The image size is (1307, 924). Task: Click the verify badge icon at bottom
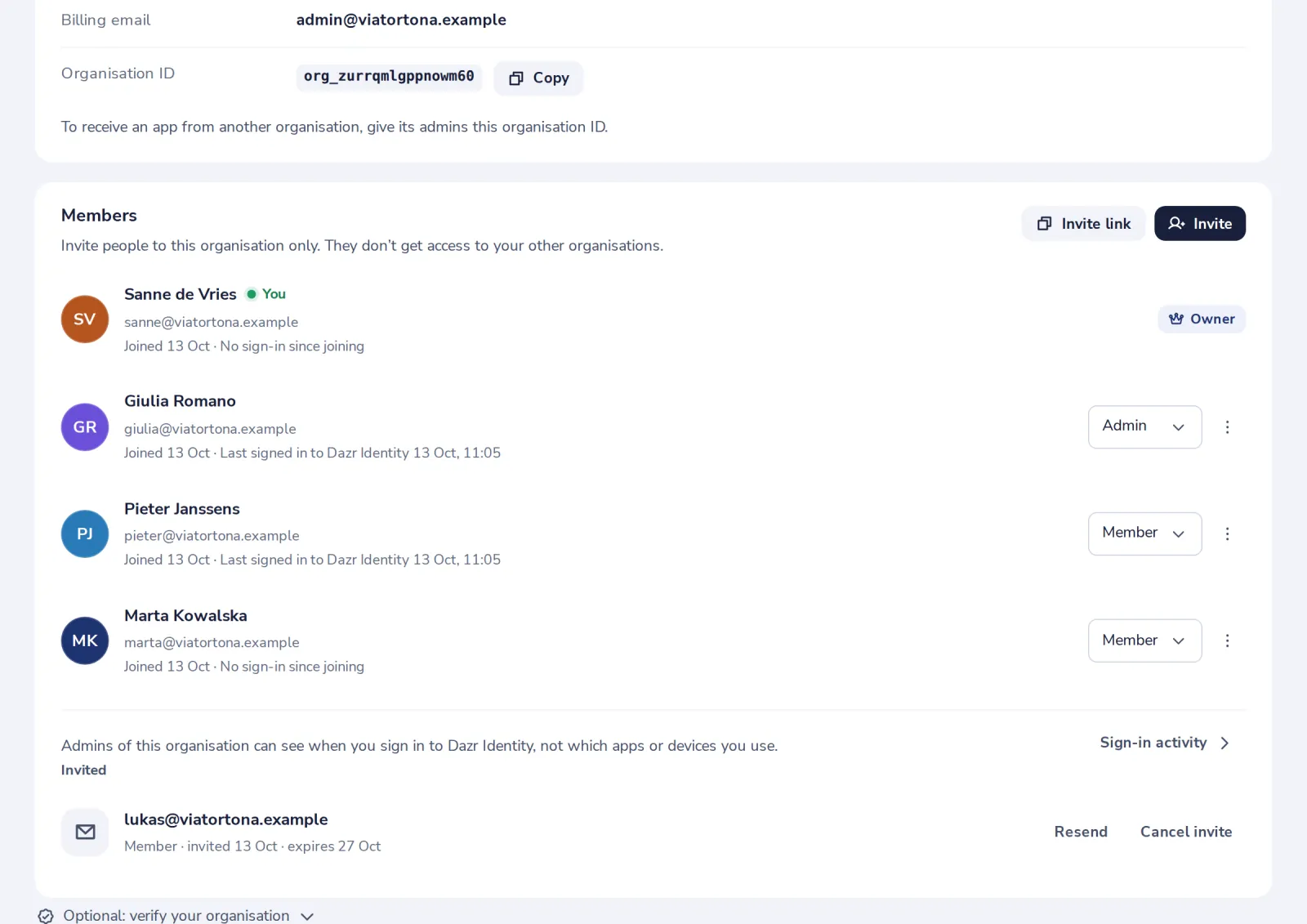coord(46,917)
